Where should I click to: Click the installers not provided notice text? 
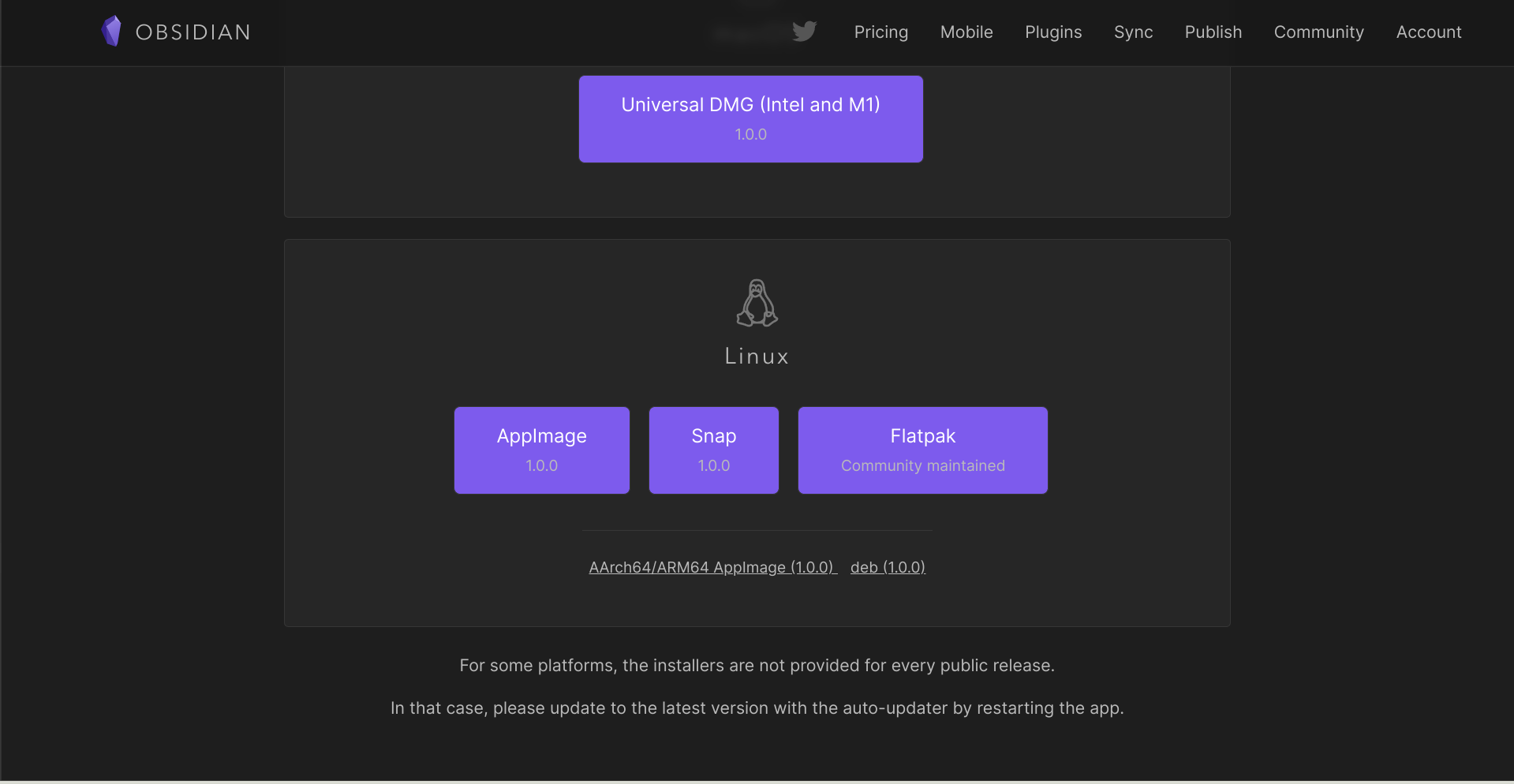click(757, 666)
